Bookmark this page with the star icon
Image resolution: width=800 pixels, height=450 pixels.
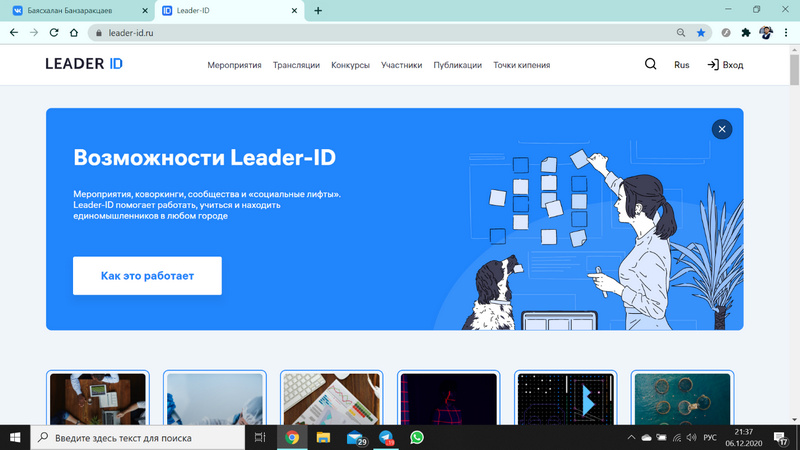701,32
